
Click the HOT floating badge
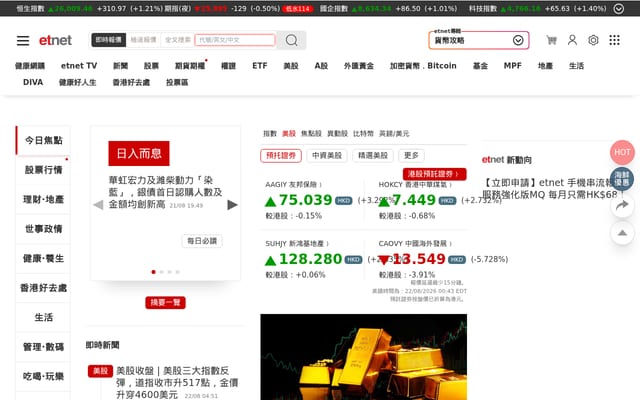622,152
